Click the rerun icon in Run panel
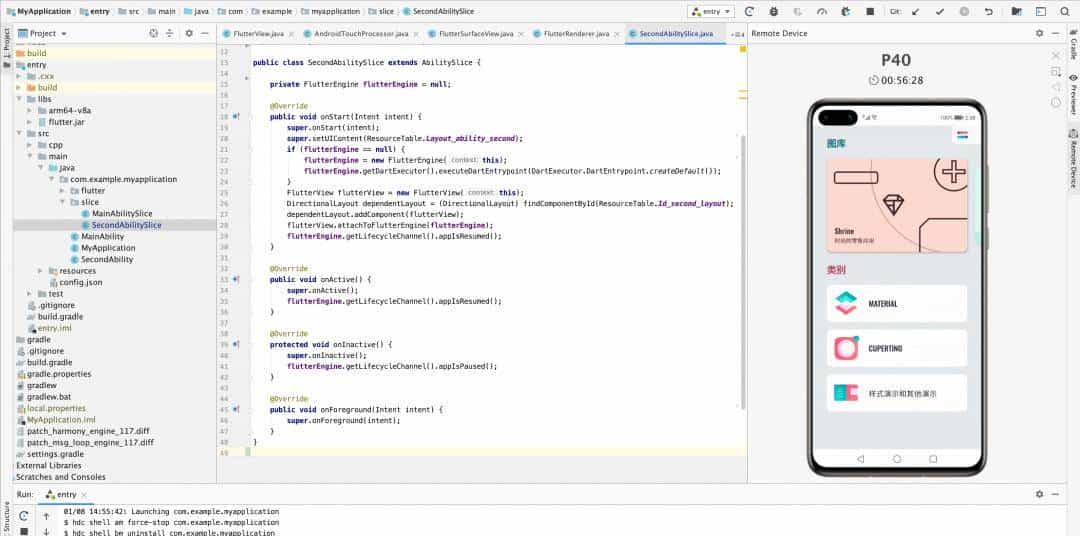1080x536 pixels. click(23, 515)
